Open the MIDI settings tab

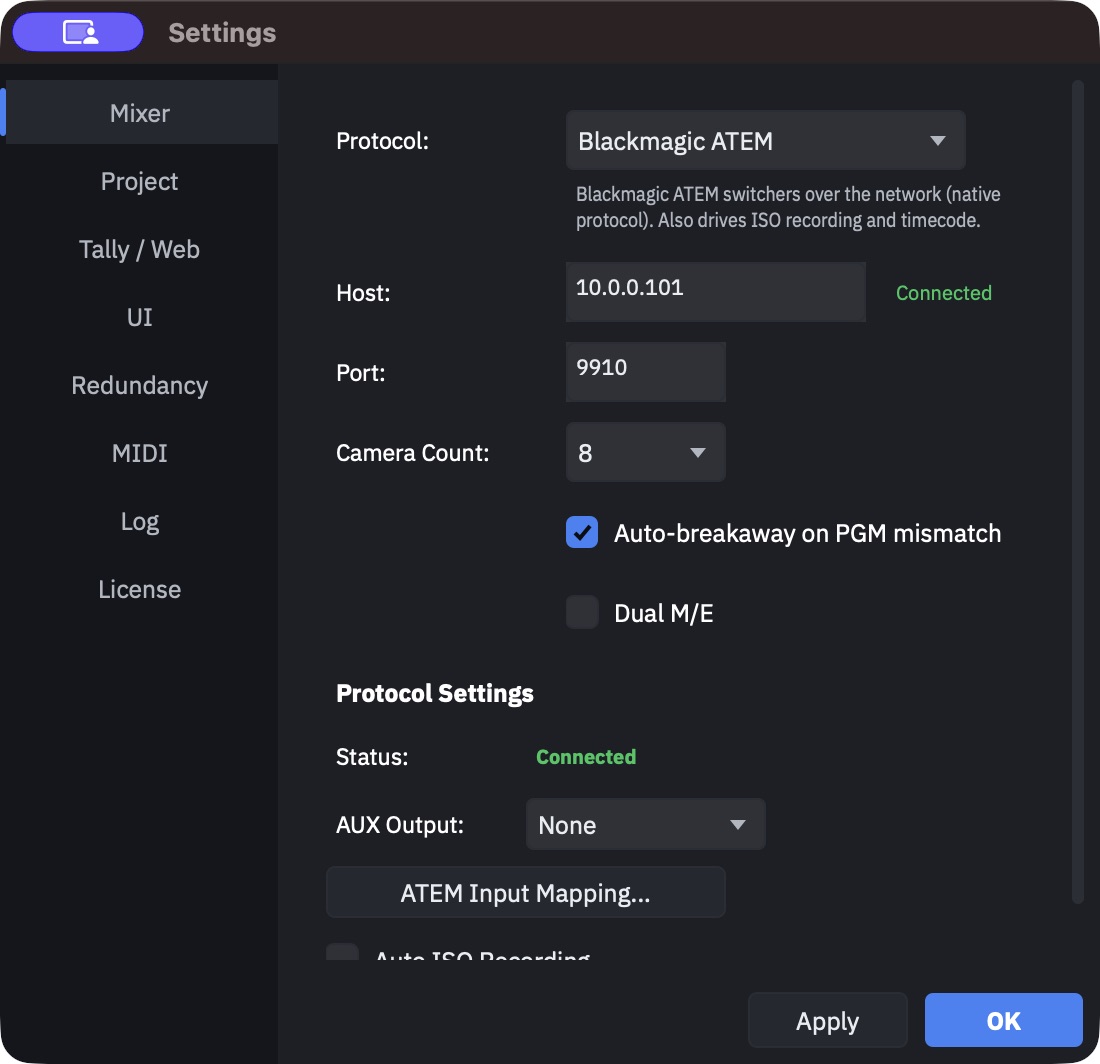pos(140,453)
